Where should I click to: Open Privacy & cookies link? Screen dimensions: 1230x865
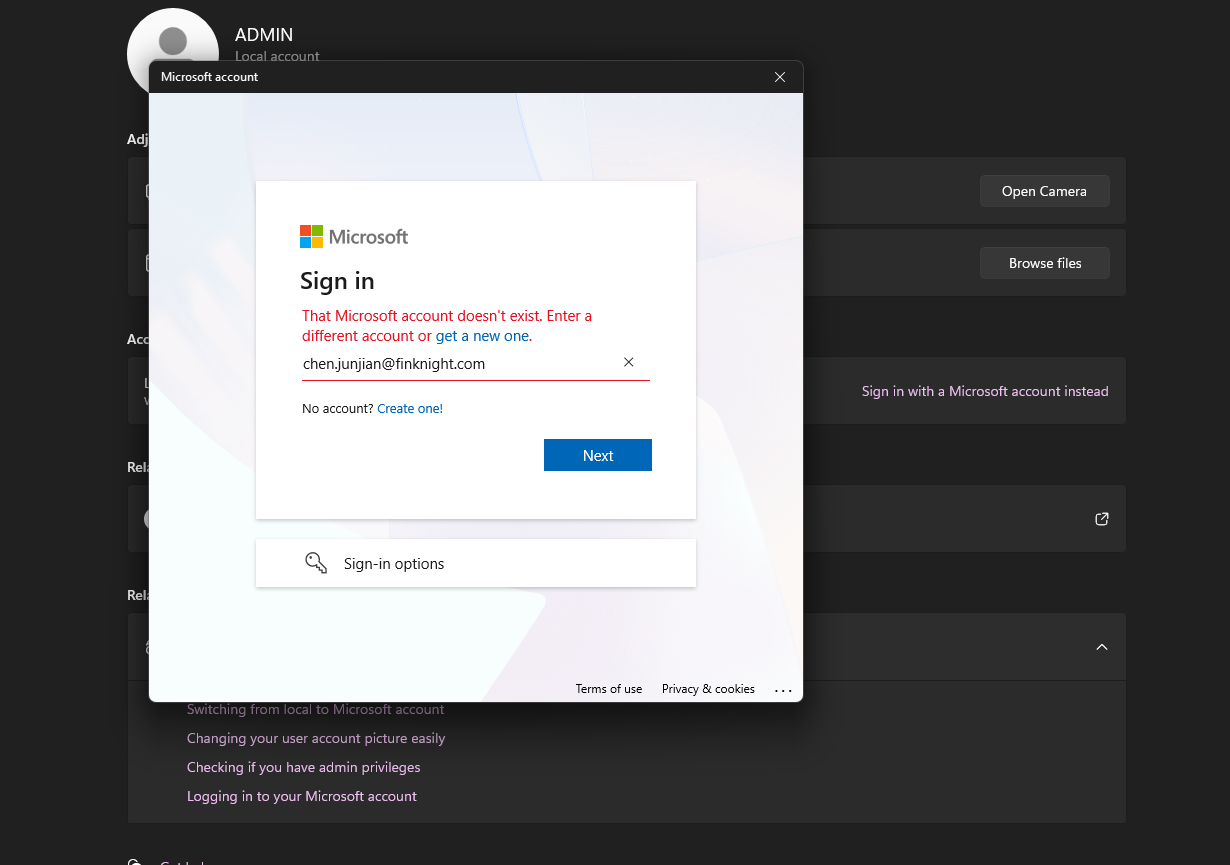point(708,689)
